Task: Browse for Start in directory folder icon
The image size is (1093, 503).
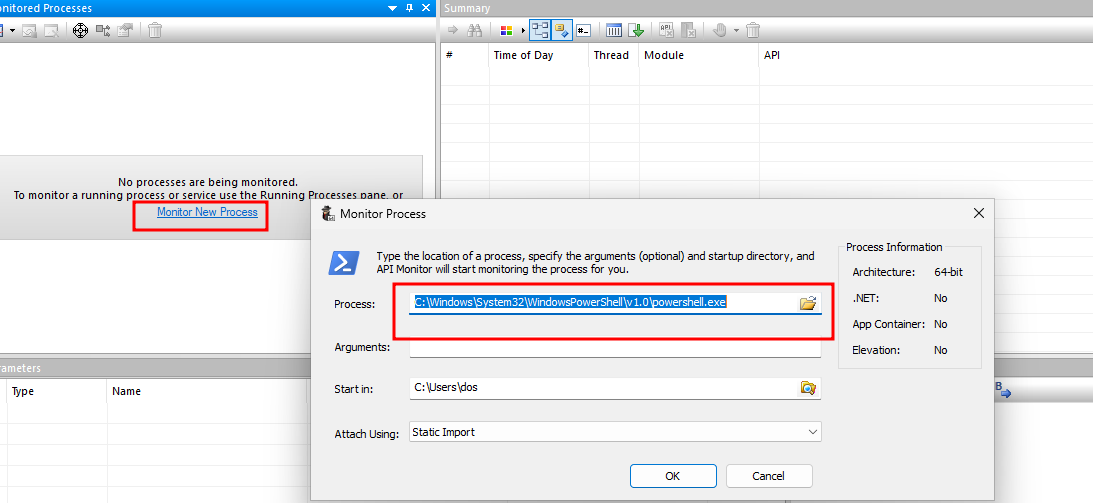Action: (x=808, y=388)
